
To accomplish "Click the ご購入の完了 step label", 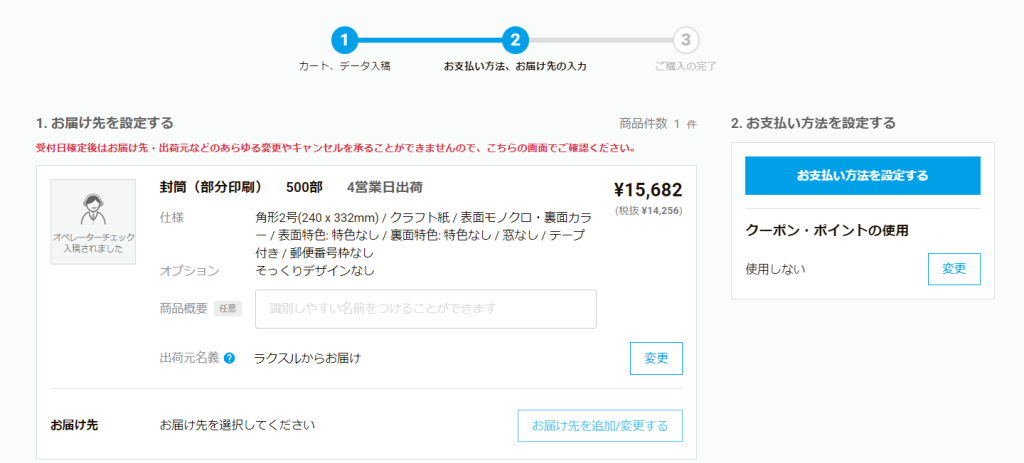I will 685,66.
